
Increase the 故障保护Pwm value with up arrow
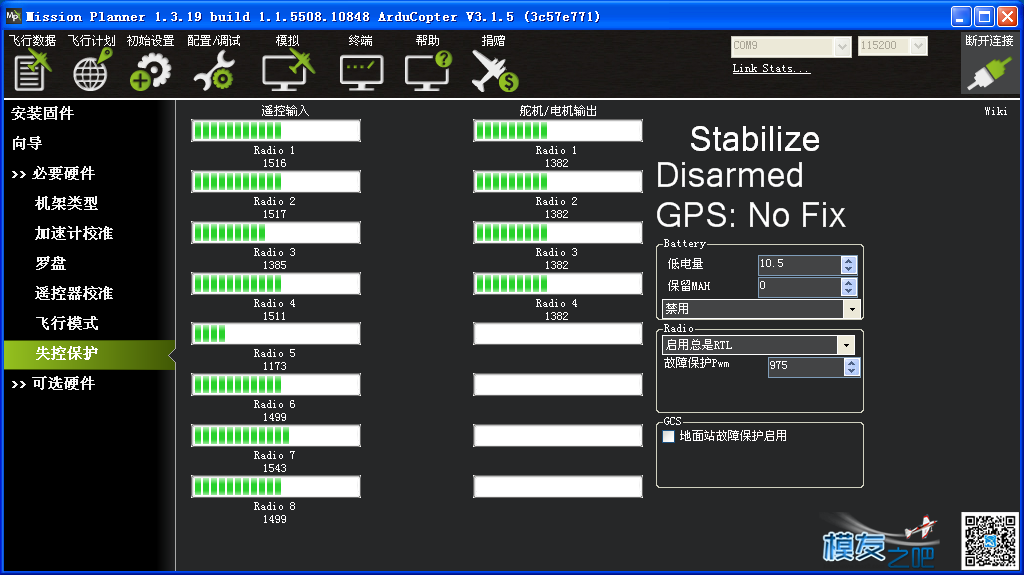click(851, 363)
